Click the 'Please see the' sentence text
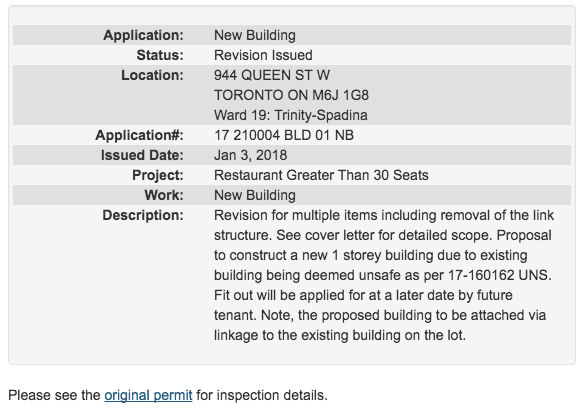Image resolution: width=584 pixels, height=416 pixels. point(54,396)
